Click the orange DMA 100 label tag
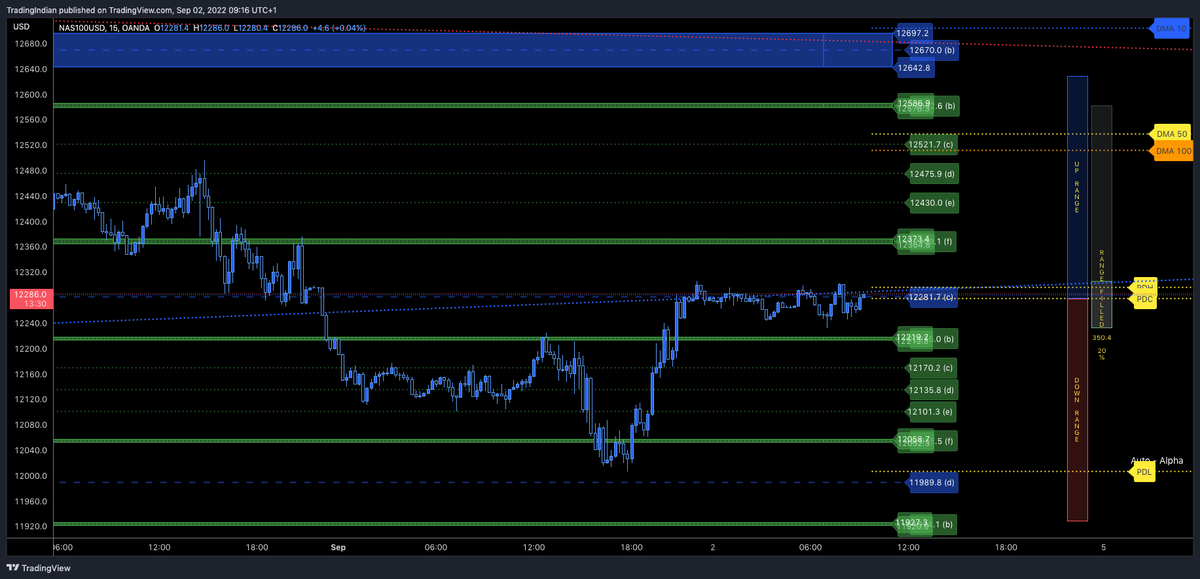This screenshot has width=1200, height=579. [x=1170, y=151]
